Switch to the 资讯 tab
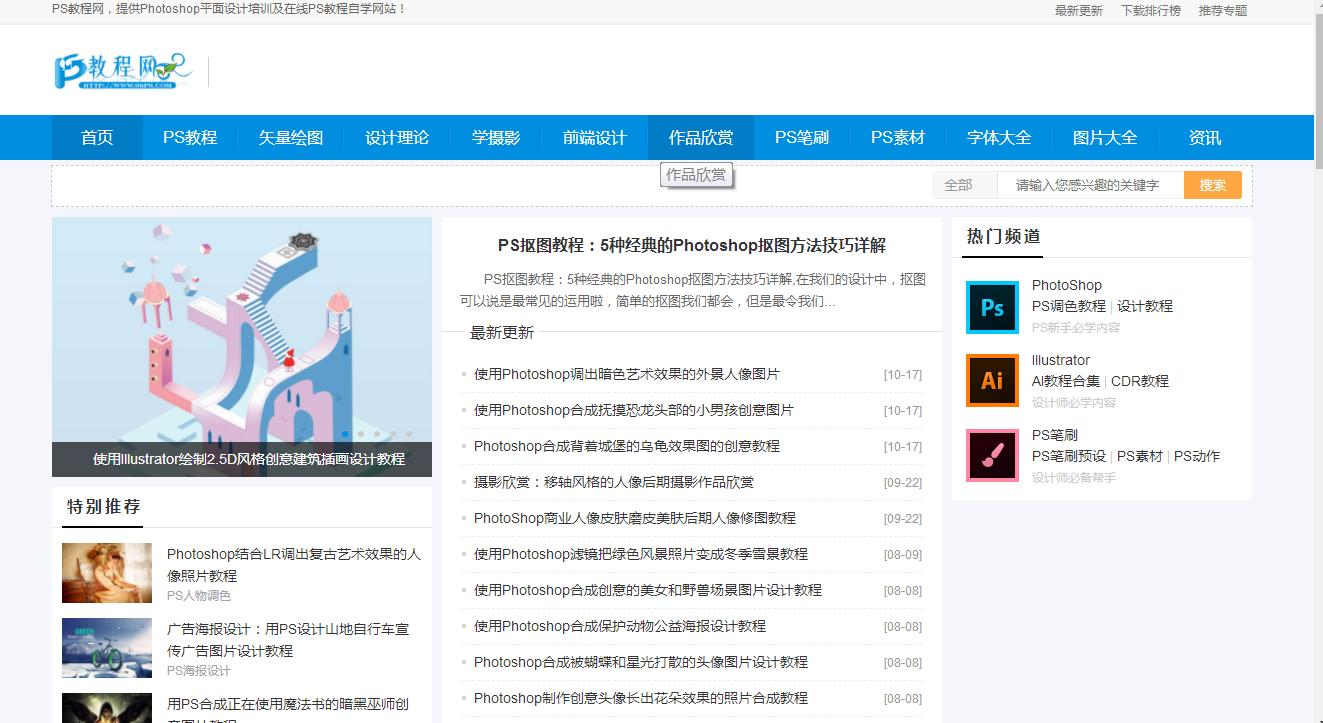The height and width of the screenshot is (723, 1323). (1204, 137)
